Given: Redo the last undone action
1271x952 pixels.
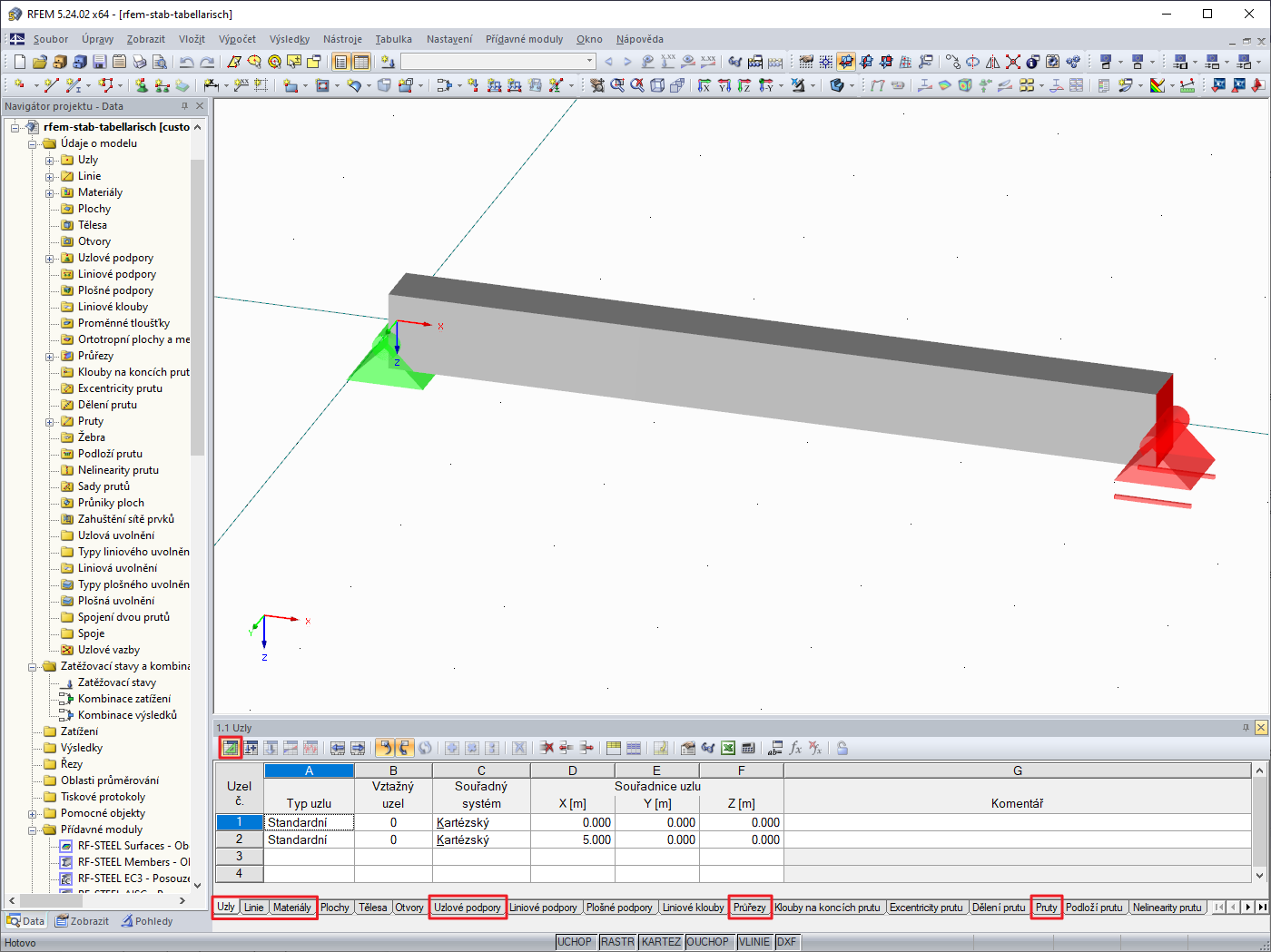Looking at the screenshot, I should pyautogui.click(x=206, y=62).
